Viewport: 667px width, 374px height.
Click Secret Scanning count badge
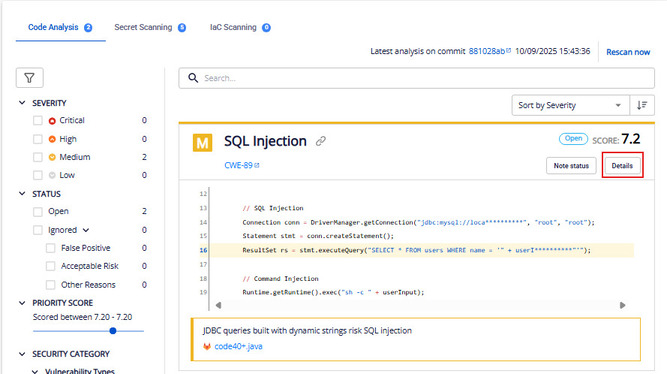pyautogui.click(x=182, y=28)
